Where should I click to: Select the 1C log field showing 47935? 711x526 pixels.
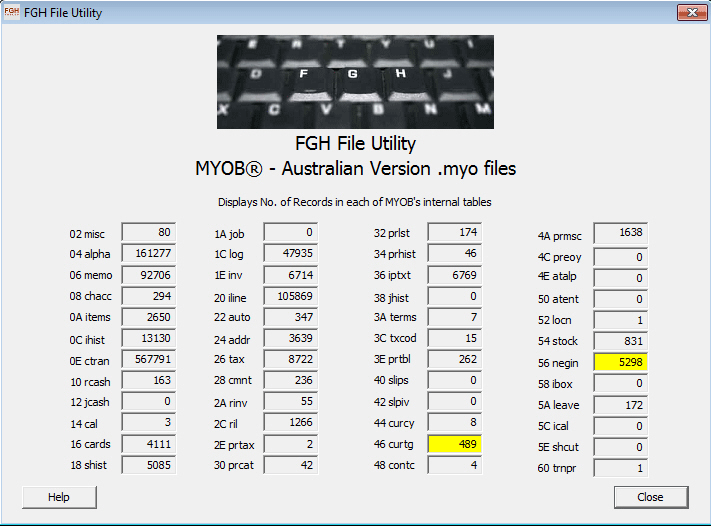[290, 253]
